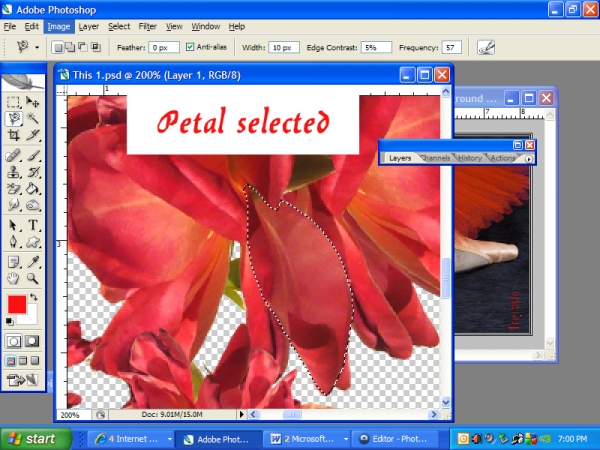Select the Hand tool

[x=13, y=279]
